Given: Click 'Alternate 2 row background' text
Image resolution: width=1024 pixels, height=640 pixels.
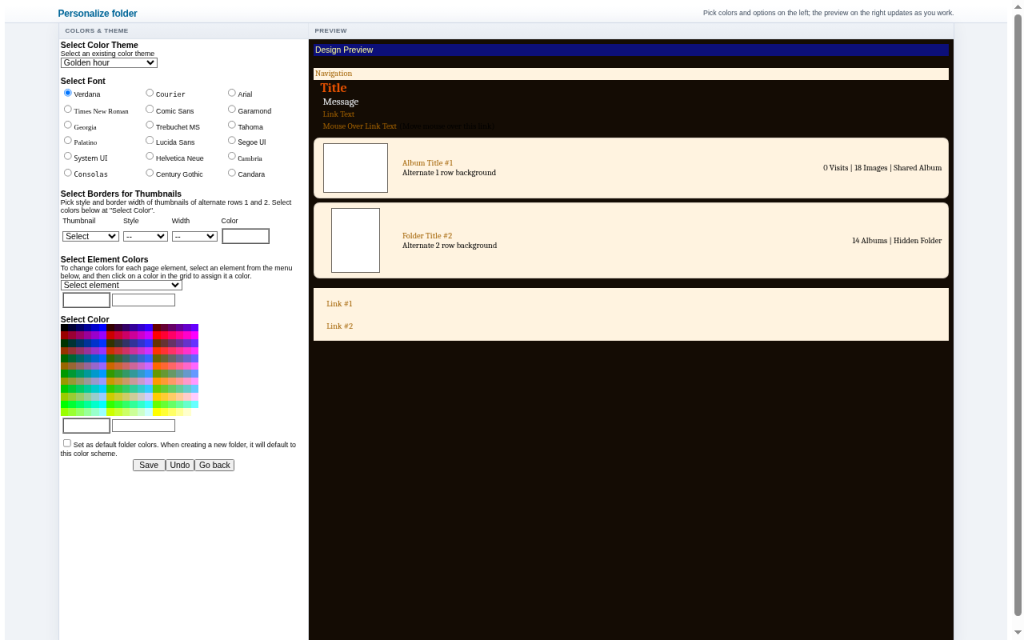Looking at the screenshot, I should pos(449,246).
